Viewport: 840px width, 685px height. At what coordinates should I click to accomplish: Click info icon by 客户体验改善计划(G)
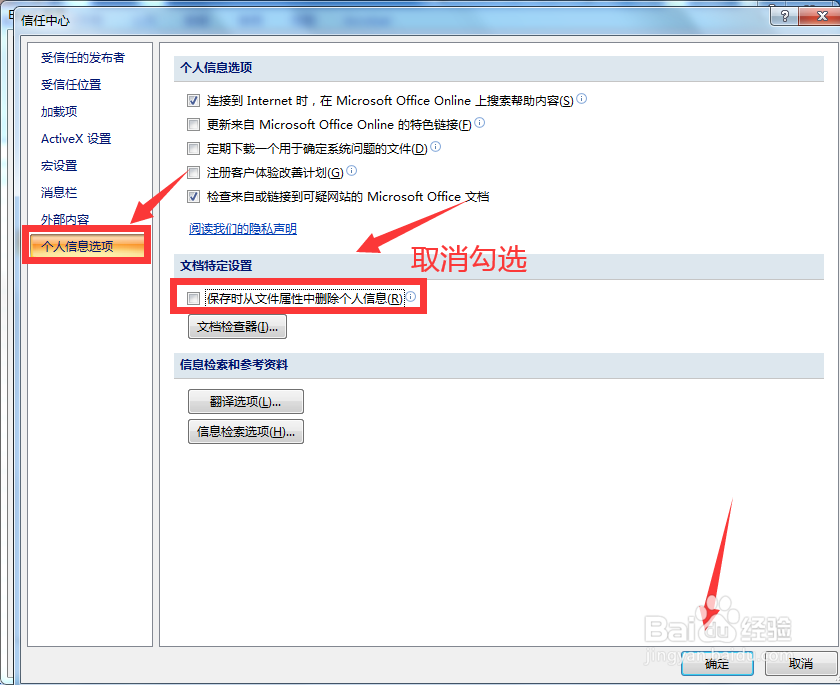coord(352,170)
